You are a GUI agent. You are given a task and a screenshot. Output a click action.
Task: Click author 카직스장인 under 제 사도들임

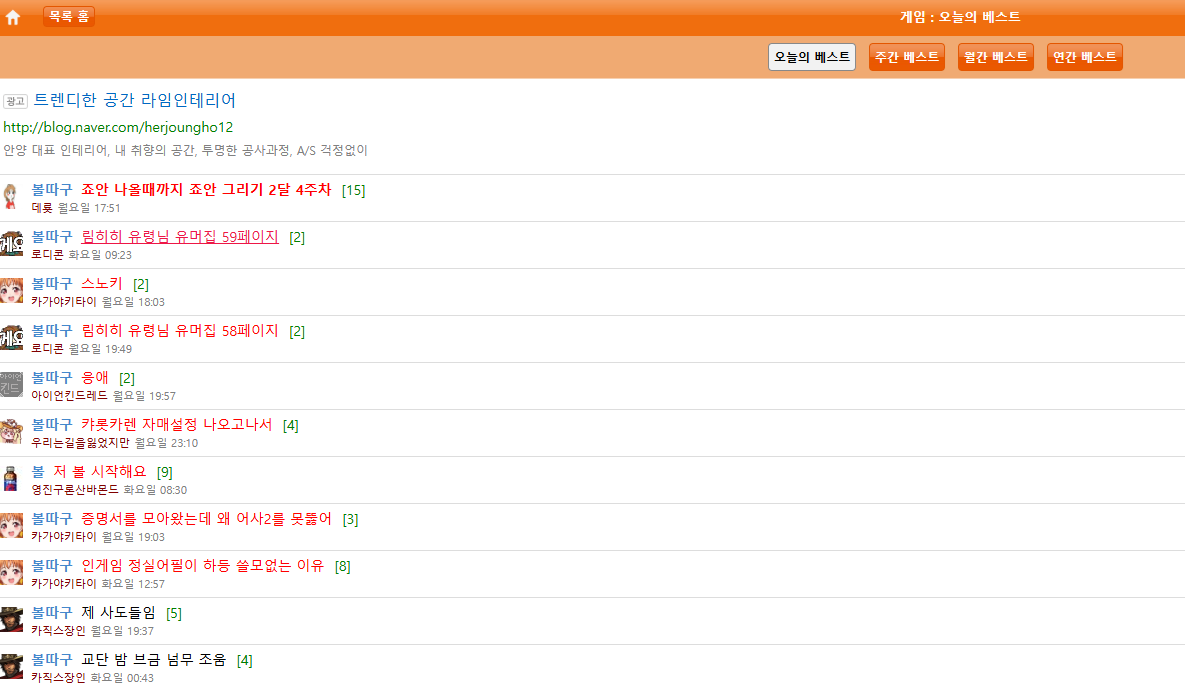click(x=58, y=631)
